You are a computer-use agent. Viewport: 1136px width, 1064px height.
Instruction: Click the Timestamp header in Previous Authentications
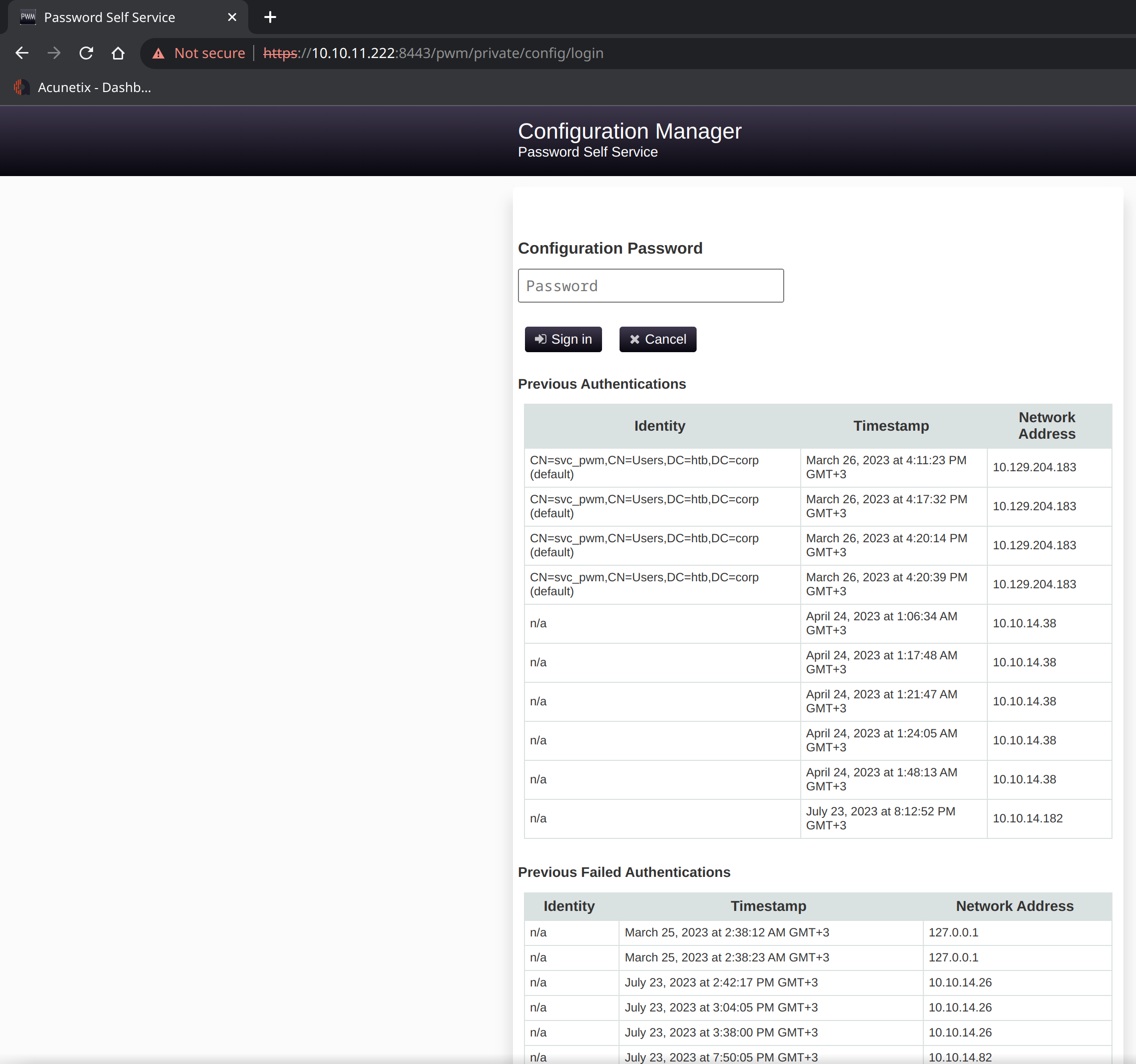890,426
